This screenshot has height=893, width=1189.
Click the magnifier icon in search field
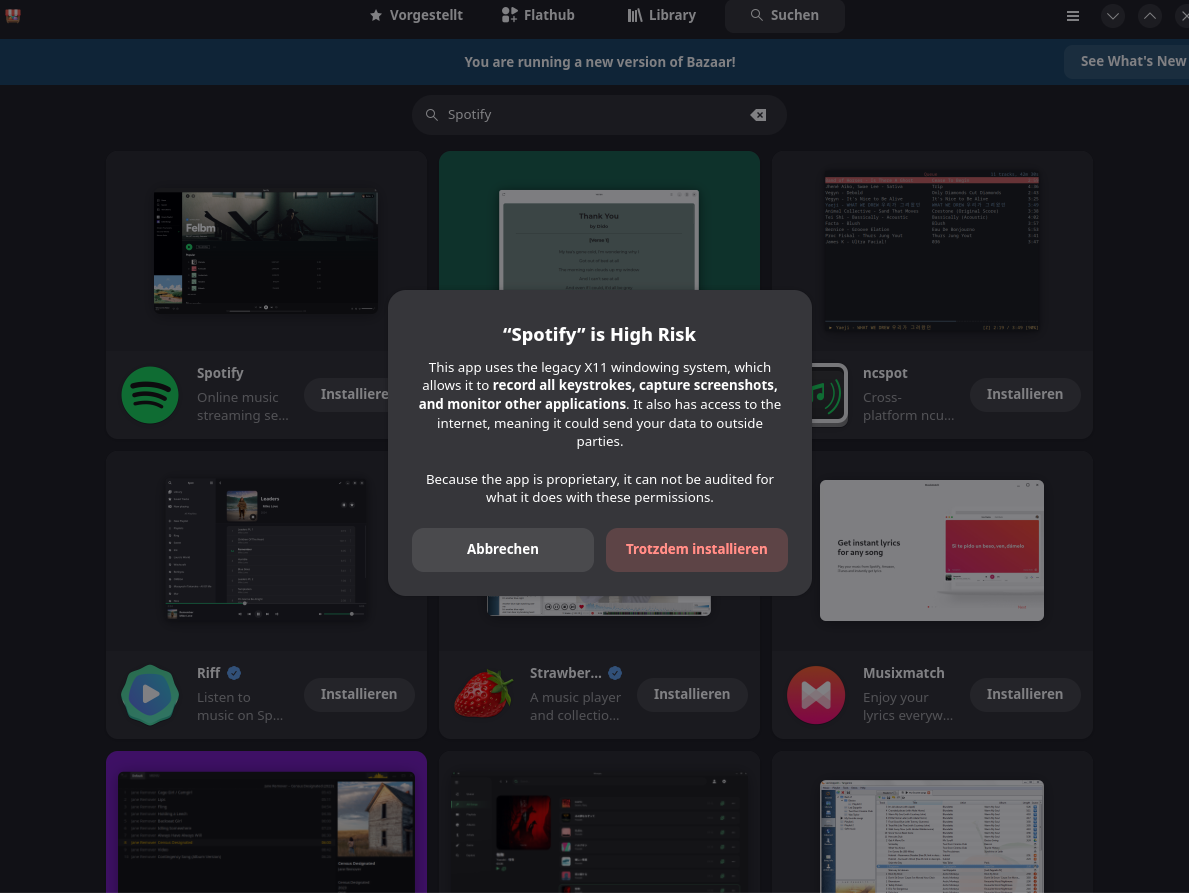click(x=431, y=115)
